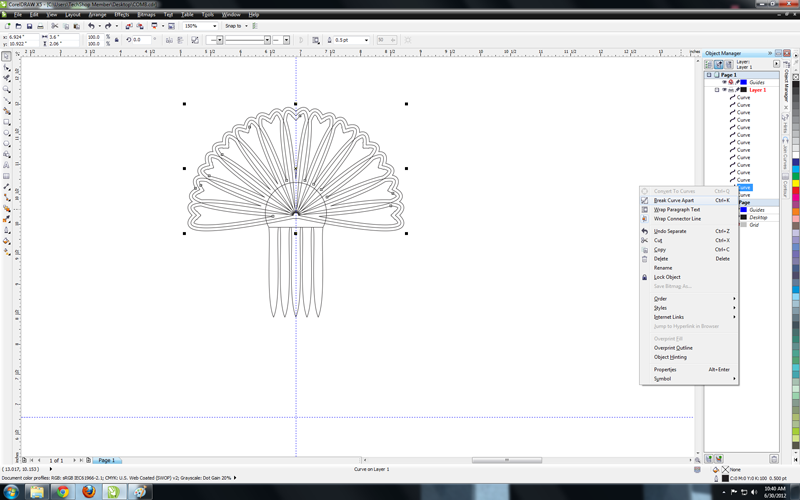Open the line style dropdown

coord(267,40)
